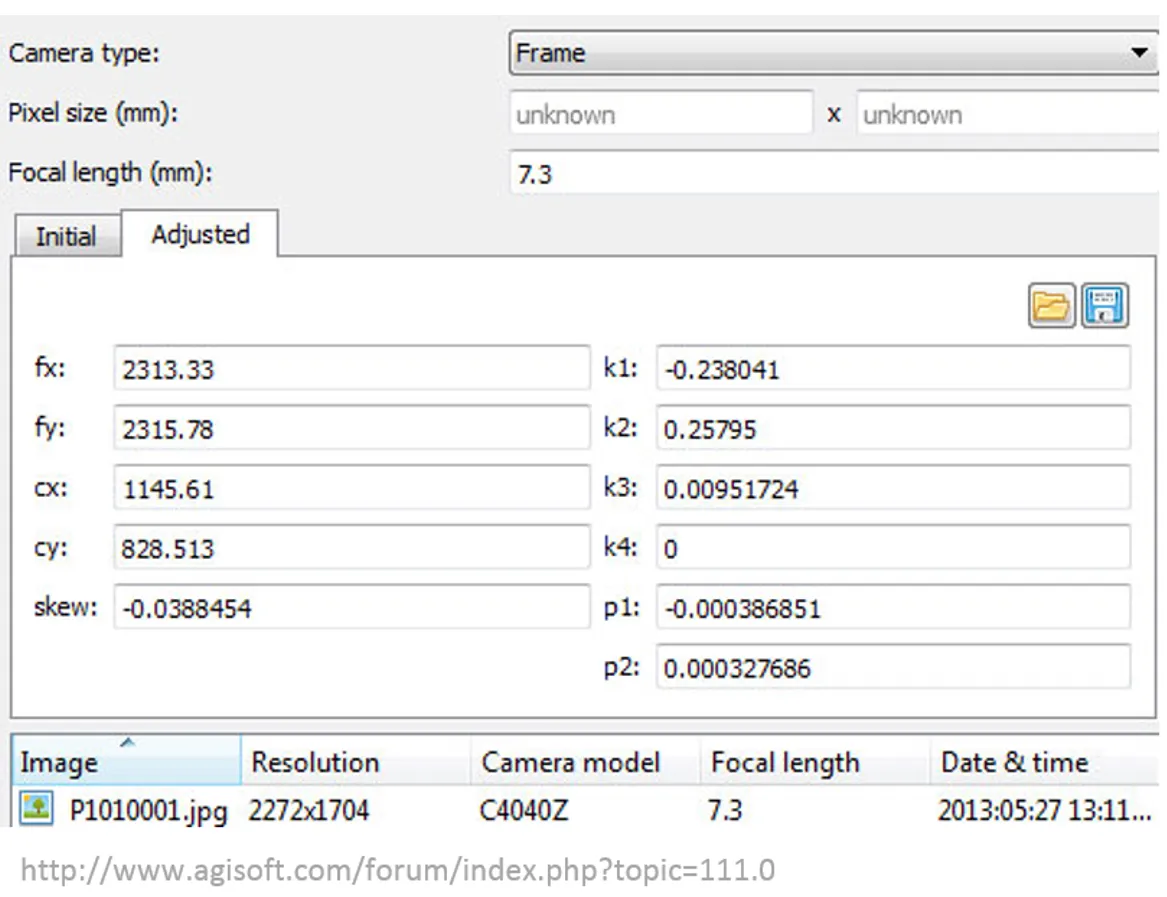Click the P1010001.jpg image file icon

pyautogui.click(x=38, y=808)
